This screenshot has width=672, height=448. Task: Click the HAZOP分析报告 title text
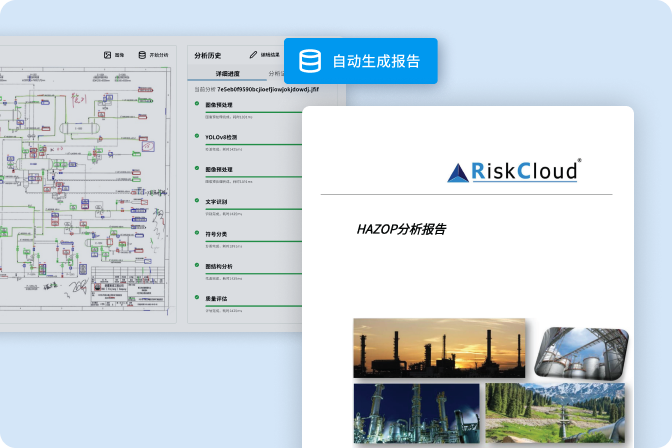(x=401, y=230)
